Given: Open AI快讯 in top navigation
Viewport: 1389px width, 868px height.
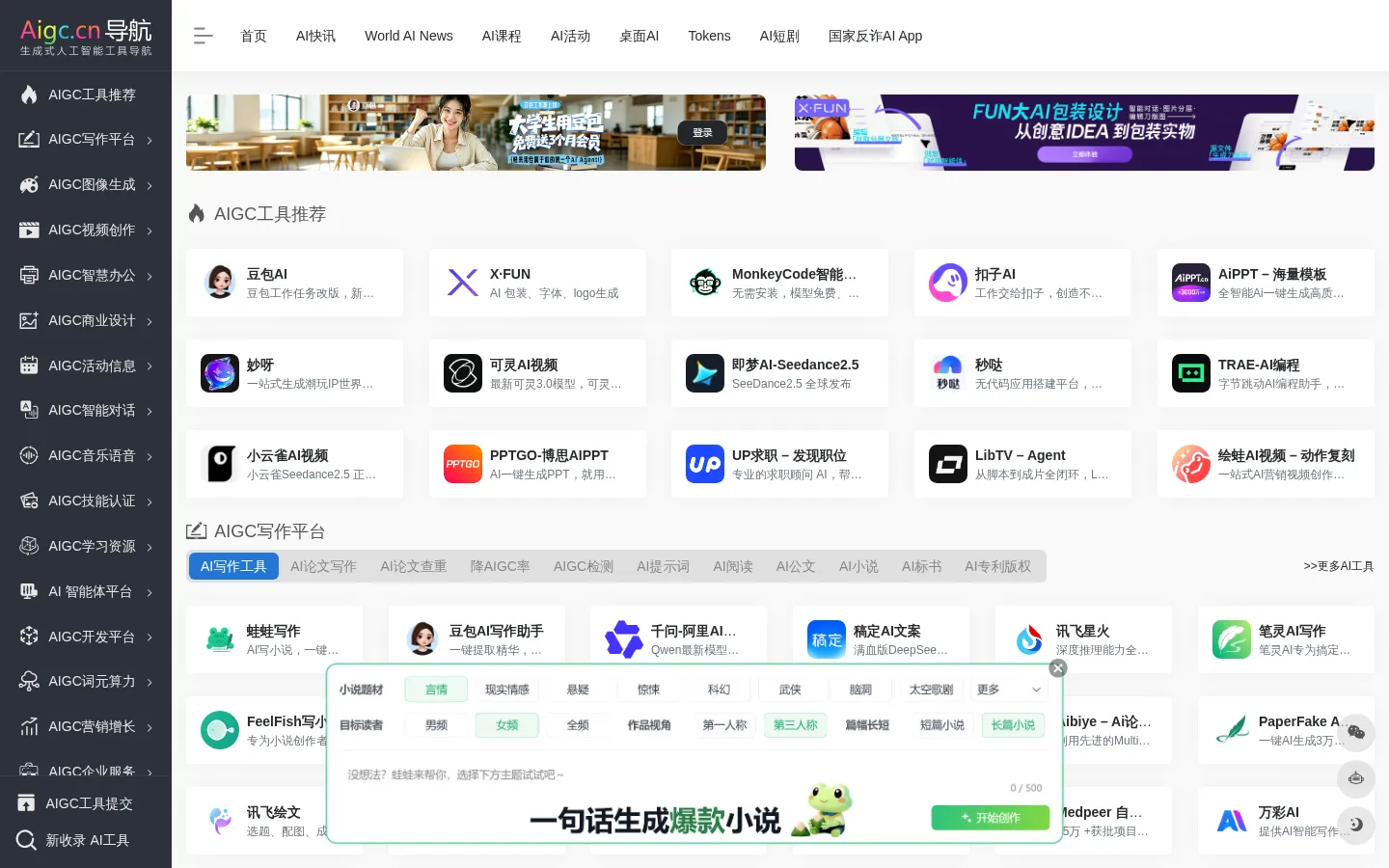Looking at the screenshot, I should coord(315,36).
